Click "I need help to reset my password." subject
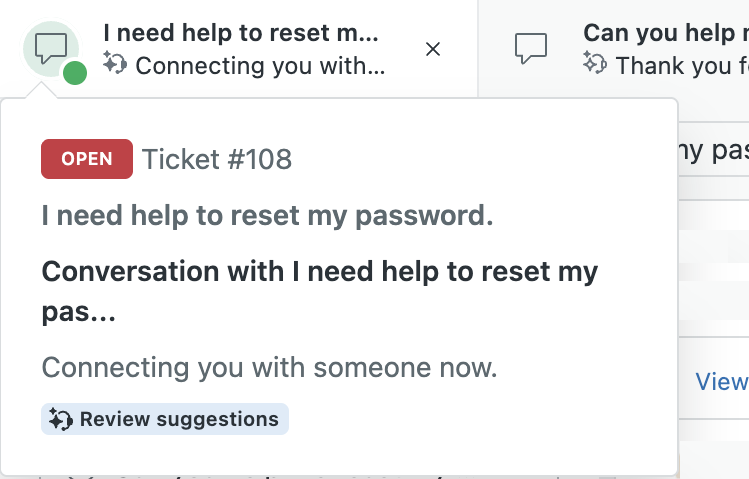 click(x=267, y=216)
